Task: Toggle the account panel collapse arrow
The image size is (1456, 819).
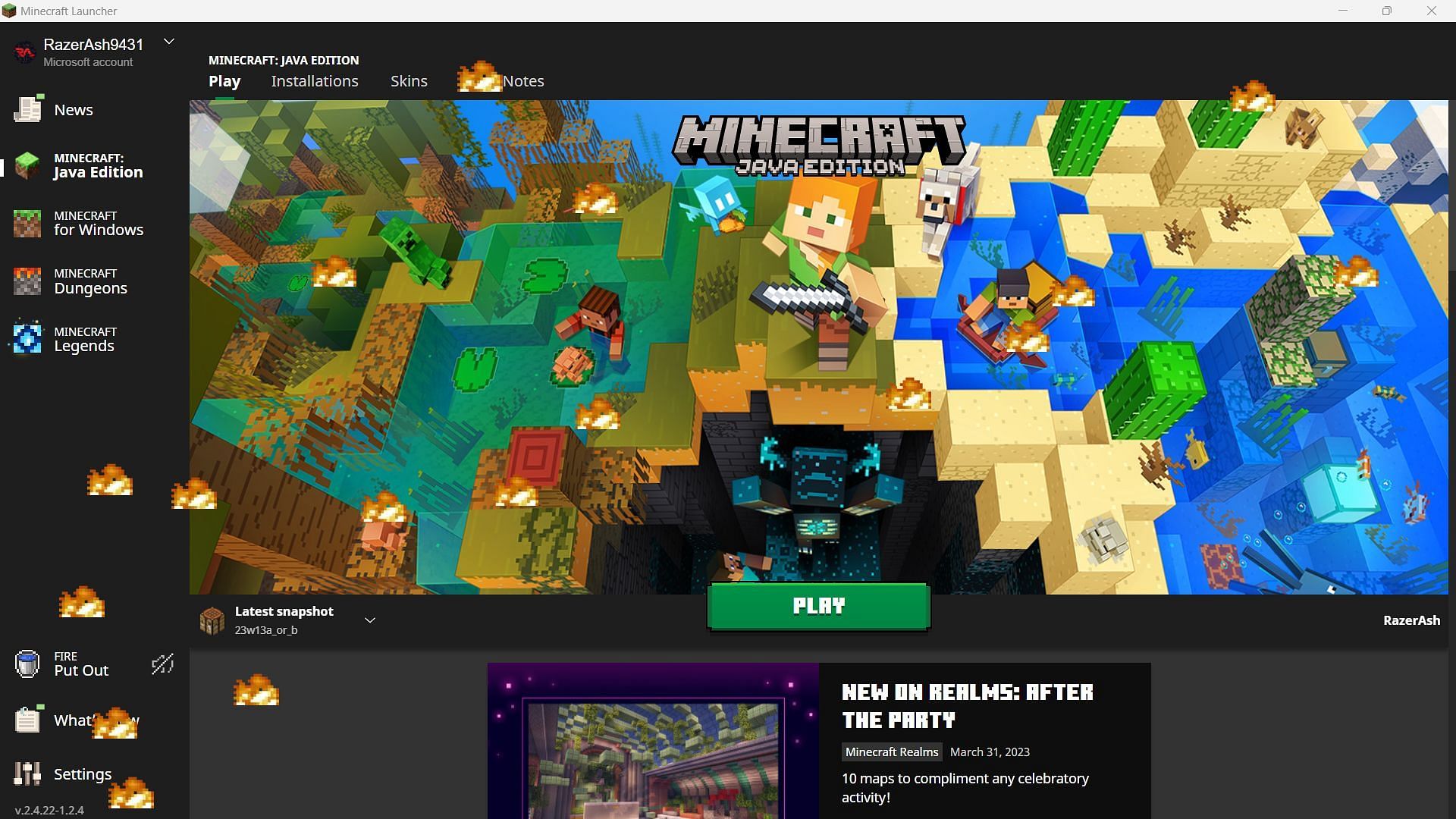Action: (169, 43)
